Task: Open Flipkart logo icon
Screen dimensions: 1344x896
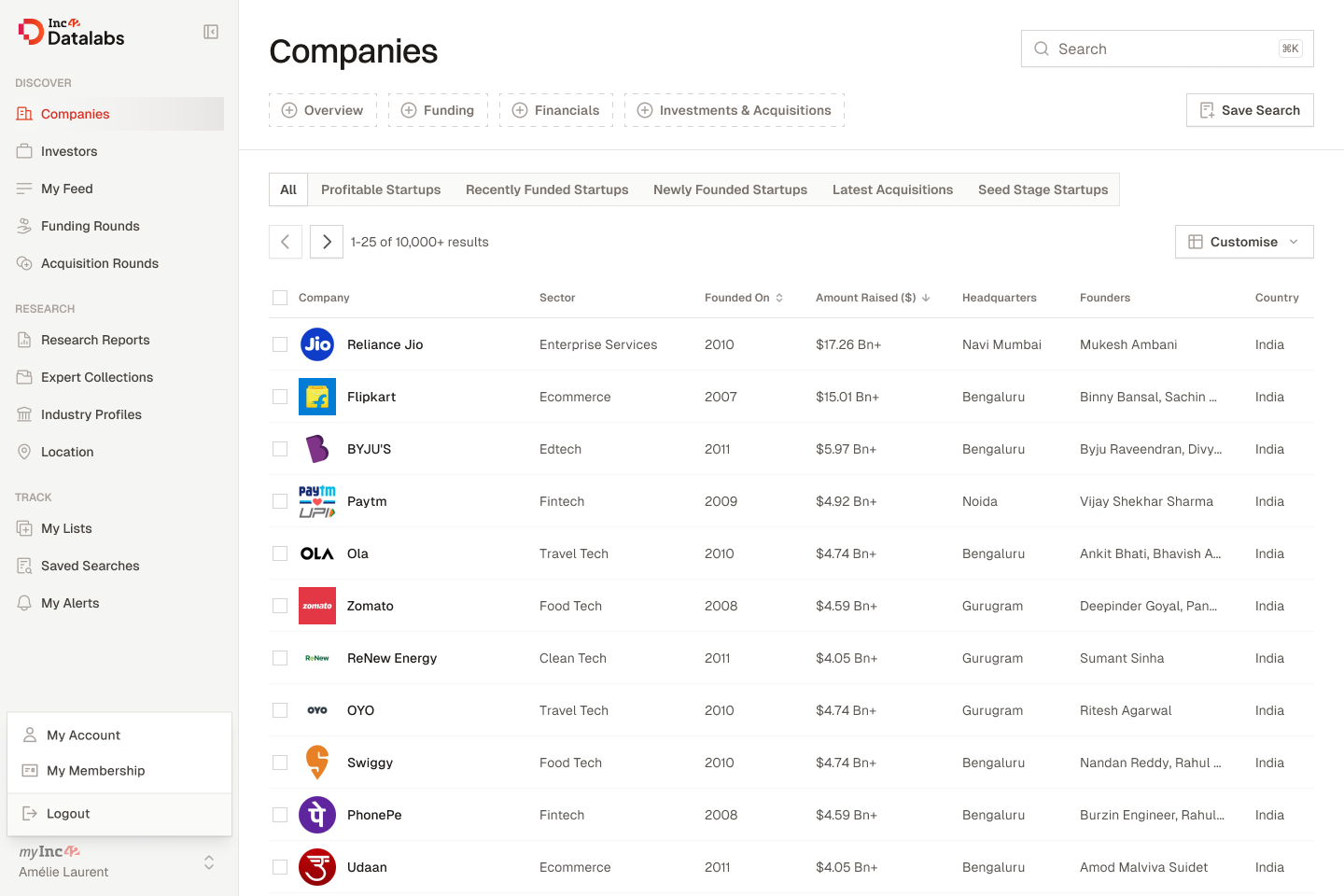Action: point(317,397)
